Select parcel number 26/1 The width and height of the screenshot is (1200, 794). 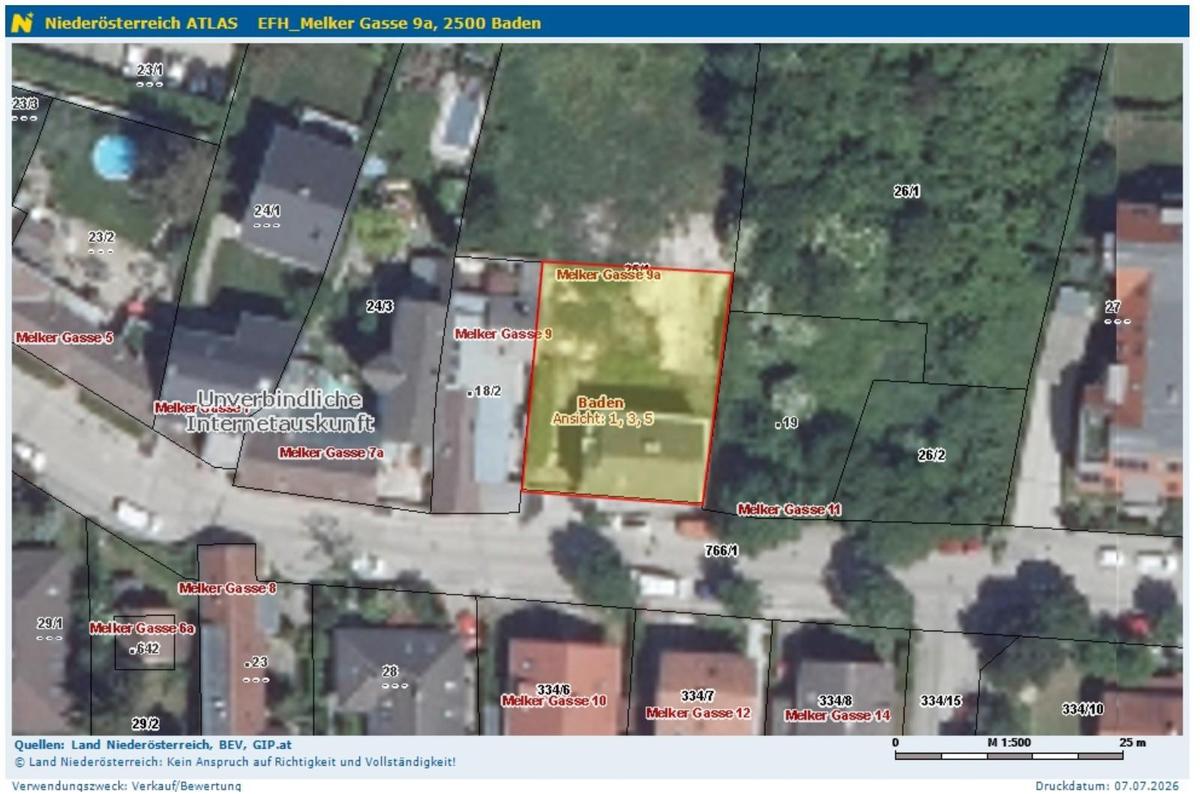coord(907,190)
